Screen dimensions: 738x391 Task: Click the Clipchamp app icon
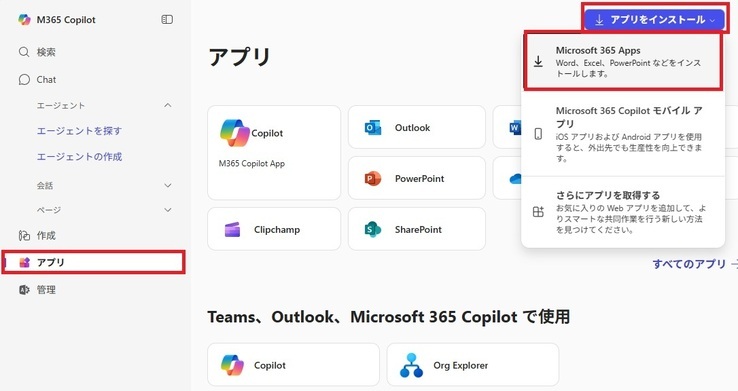point(233,230)
